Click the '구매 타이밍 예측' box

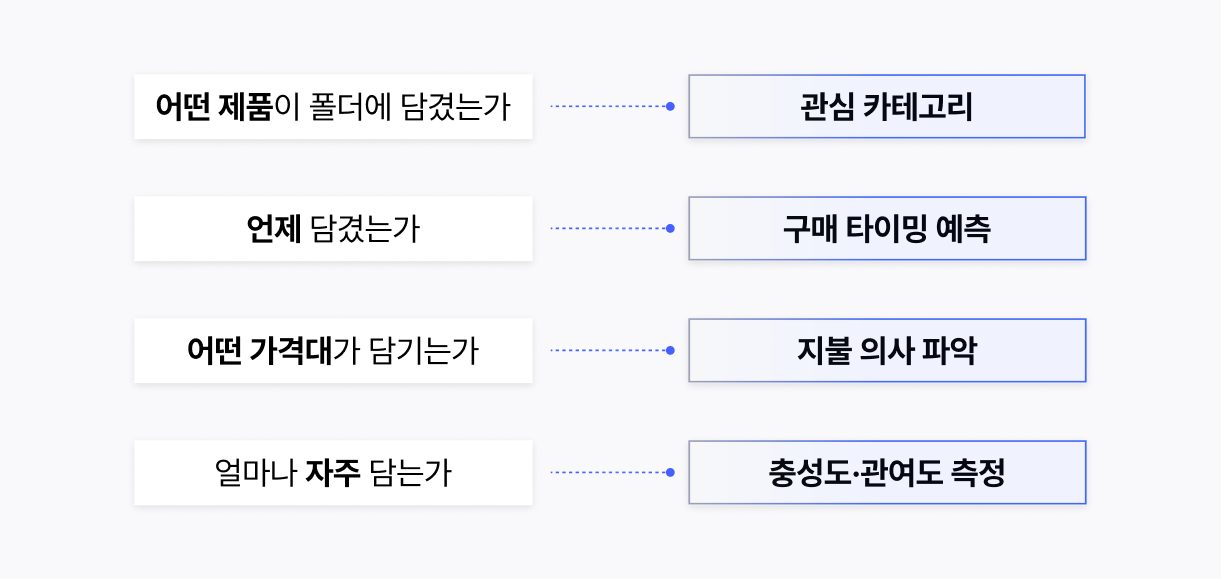[887, 229]
